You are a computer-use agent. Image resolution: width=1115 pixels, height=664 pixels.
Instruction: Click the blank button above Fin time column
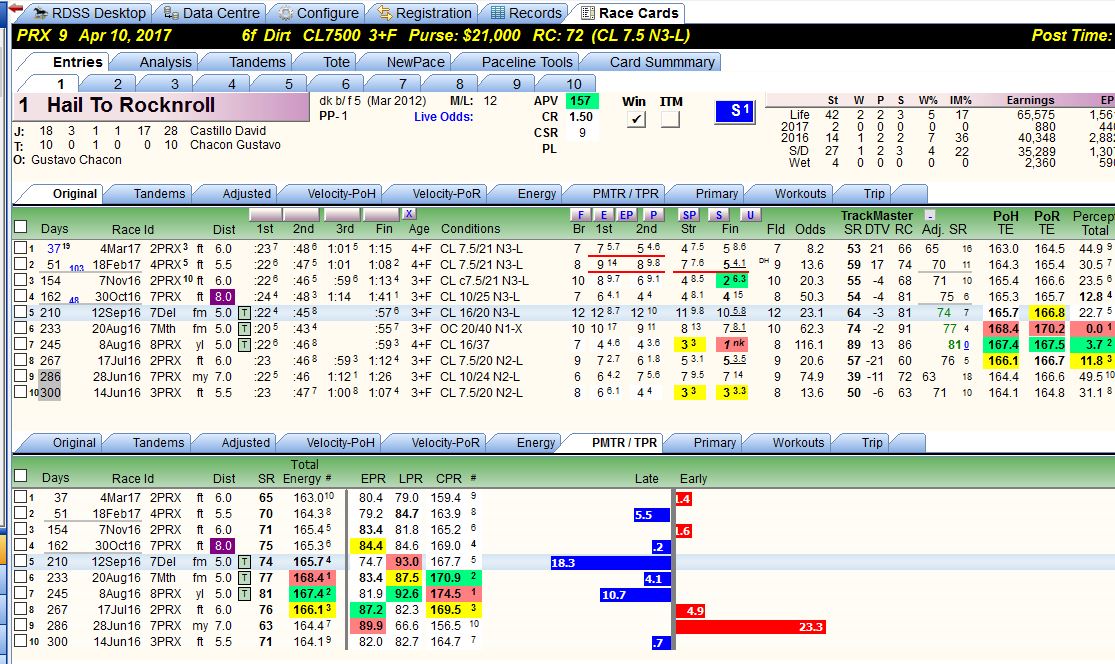coord(381,214)
